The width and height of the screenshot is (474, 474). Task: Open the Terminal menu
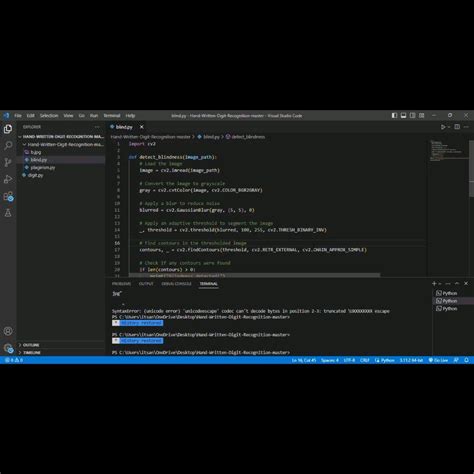click(112, 116)
